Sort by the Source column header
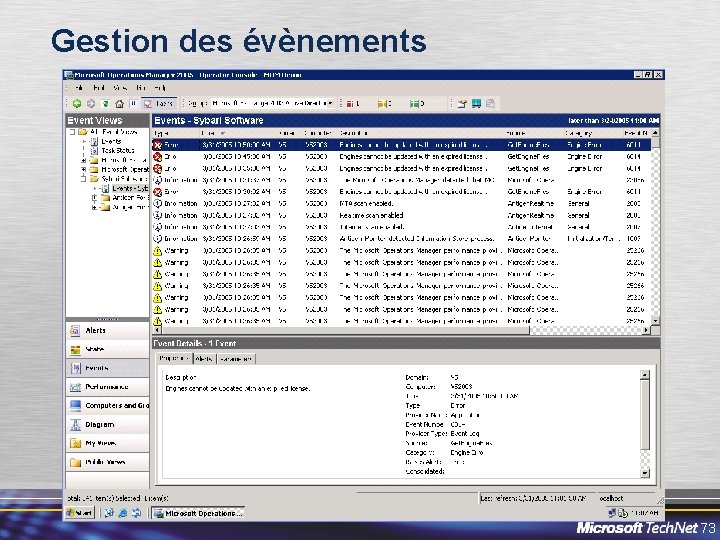This screenshot has width=720, height=540. pyautogui.click(x=534, y=133)
